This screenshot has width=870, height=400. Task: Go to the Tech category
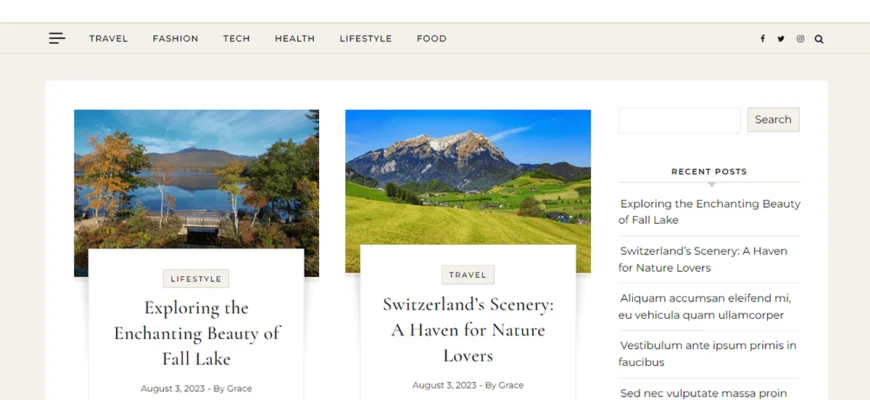(236, 38)
